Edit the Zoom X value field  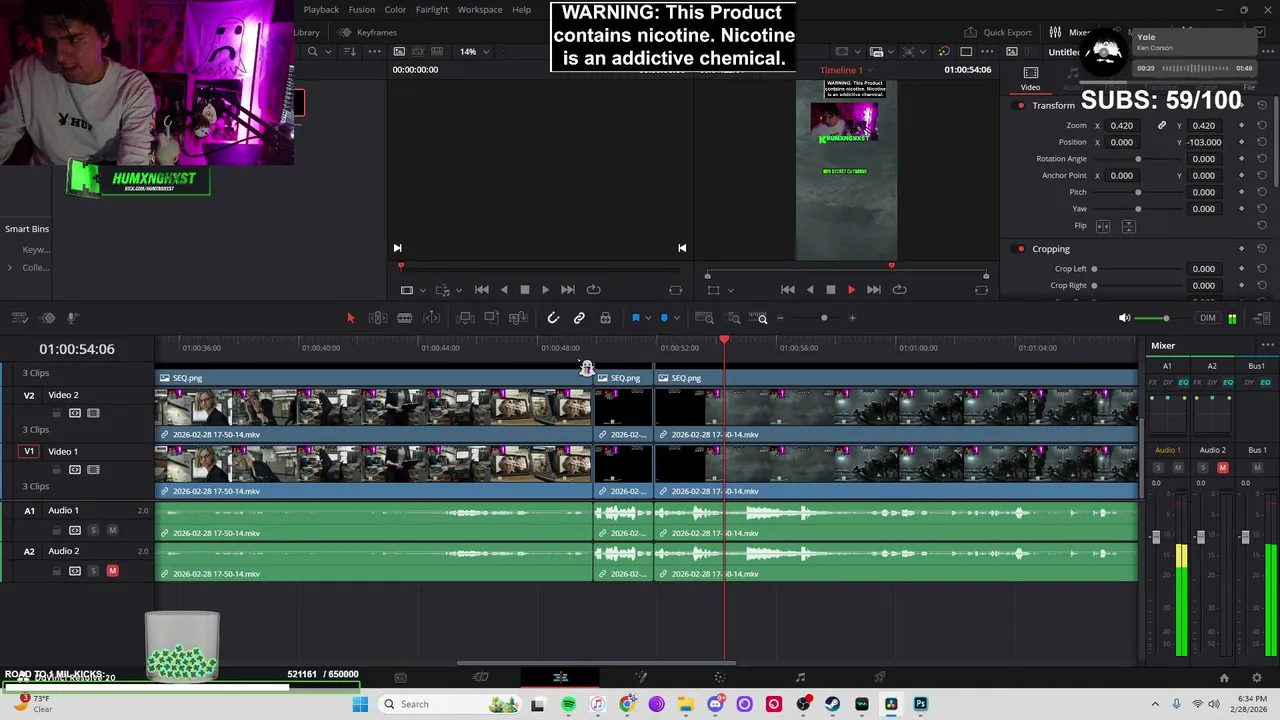1122,126
